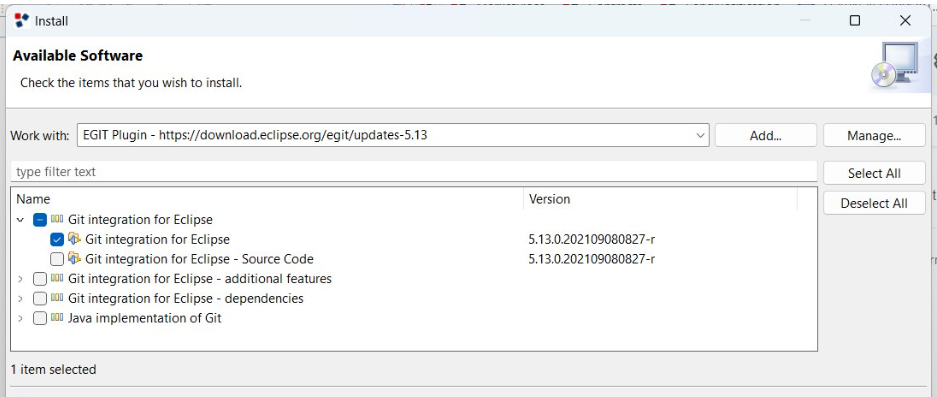Click the Manage... button
Viewport: 937px width, 397px height.
[x=874, y=136]
